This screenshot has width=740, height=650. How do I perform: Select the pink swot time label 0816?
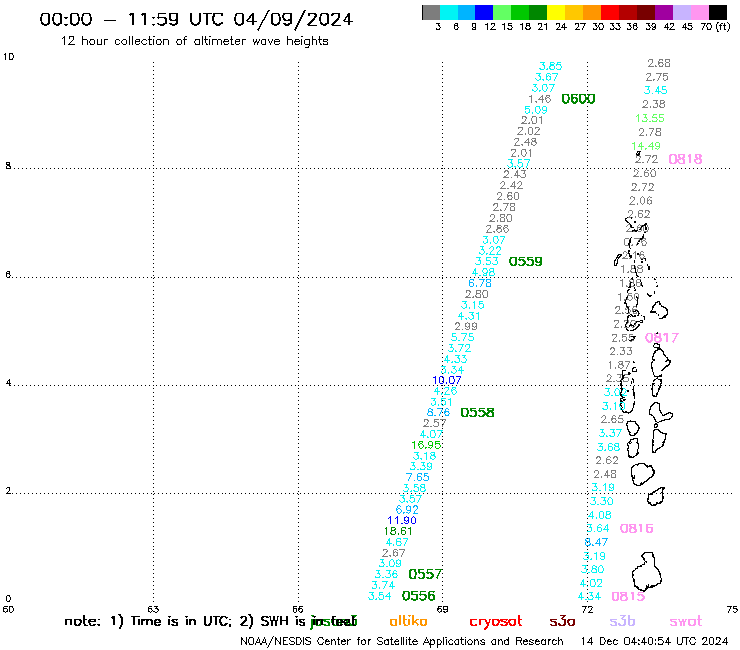(636, 528)
